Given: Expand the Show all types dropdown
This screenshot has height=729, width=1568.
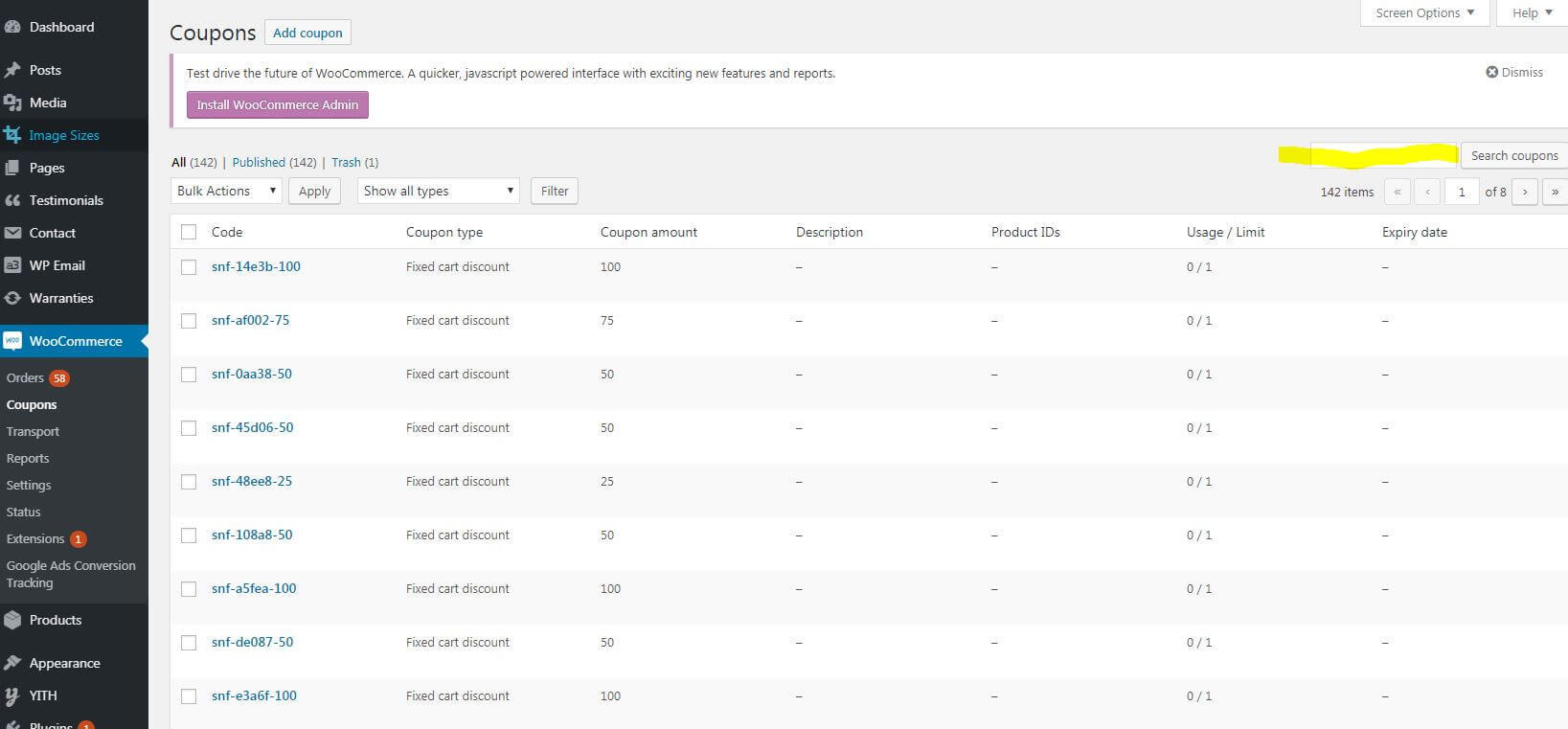Looking at the screenshot, I should 438,191.
